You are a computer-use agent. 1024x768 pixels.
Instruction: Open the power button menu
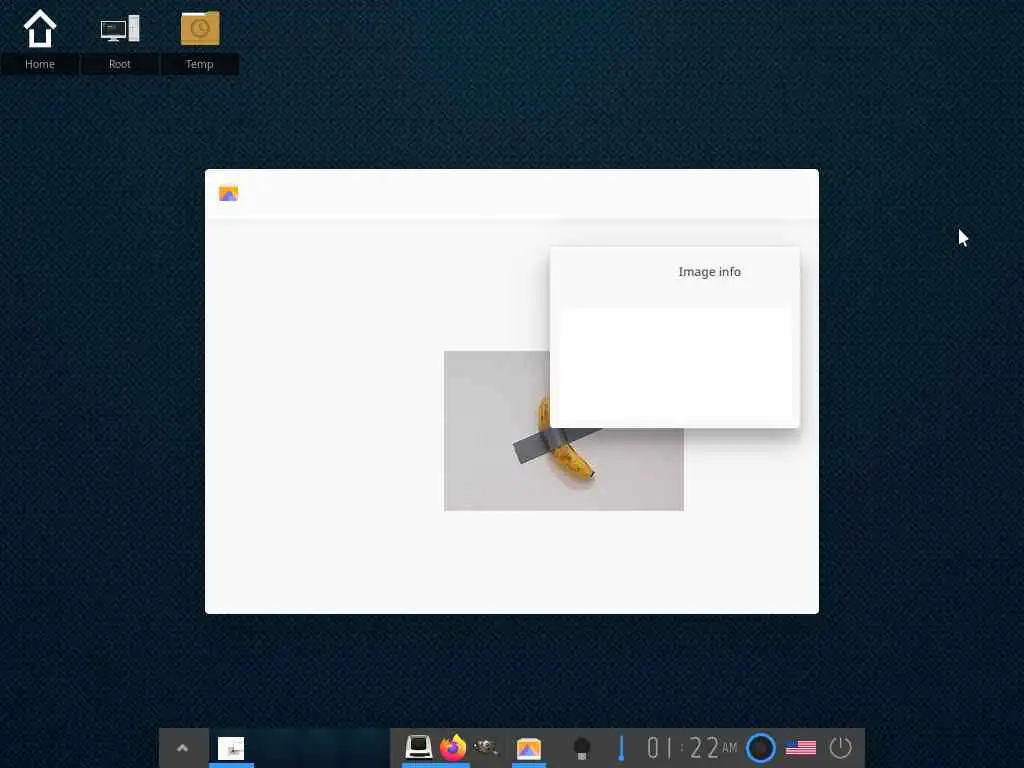(840, 748)
